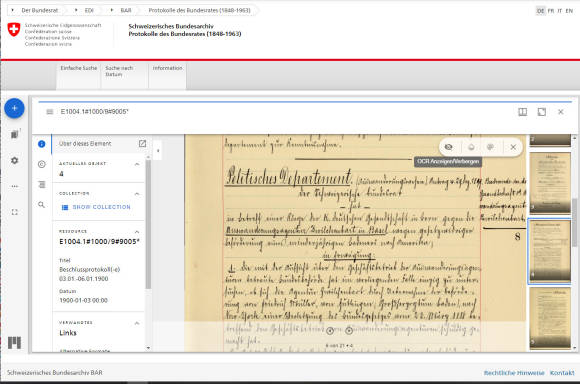
Task: Maximize the Mirador window
Action: (542, 112)
